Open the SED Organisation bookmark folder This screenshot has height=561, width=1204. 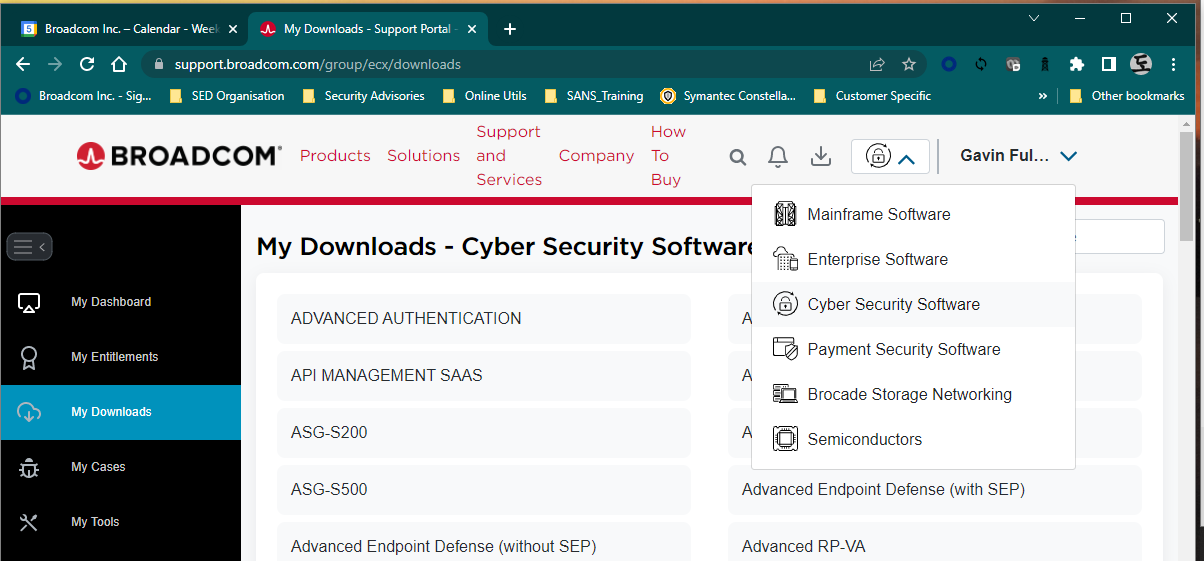[x=227, y=96]
